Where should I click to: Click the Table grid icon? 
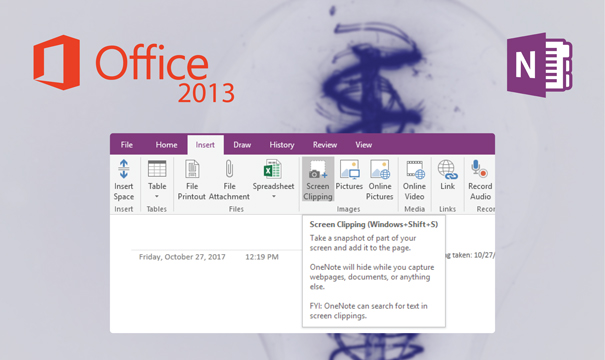tap(157, 169)
